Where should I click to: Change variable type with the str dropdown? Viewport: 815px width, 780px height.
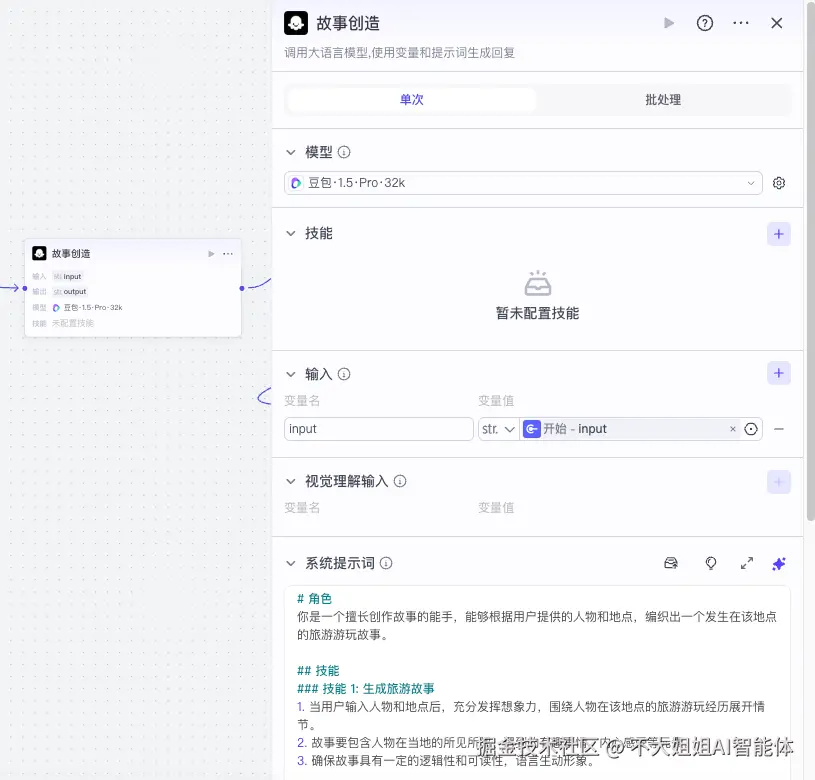pos(497,428)
